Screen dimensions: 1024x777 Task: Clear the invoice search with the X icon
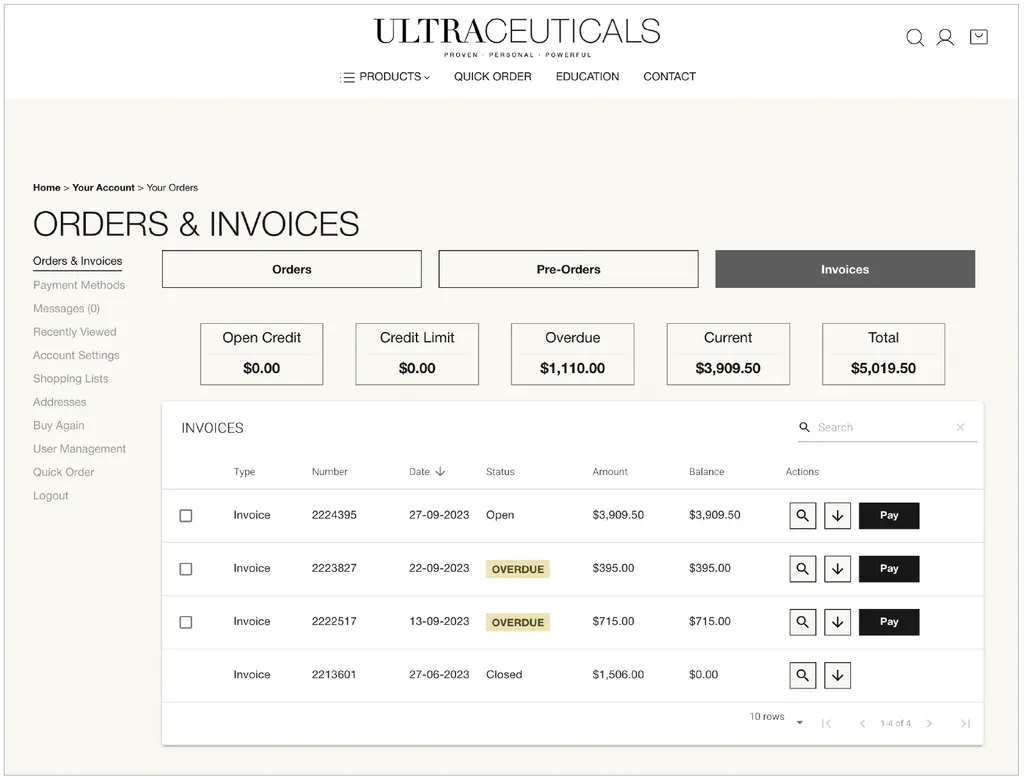pyautogui.click(x=960, y=427)
